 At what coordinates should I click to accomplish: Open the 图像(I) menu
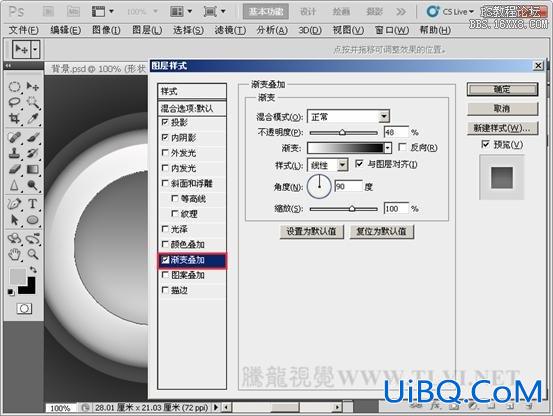(106, 30)
